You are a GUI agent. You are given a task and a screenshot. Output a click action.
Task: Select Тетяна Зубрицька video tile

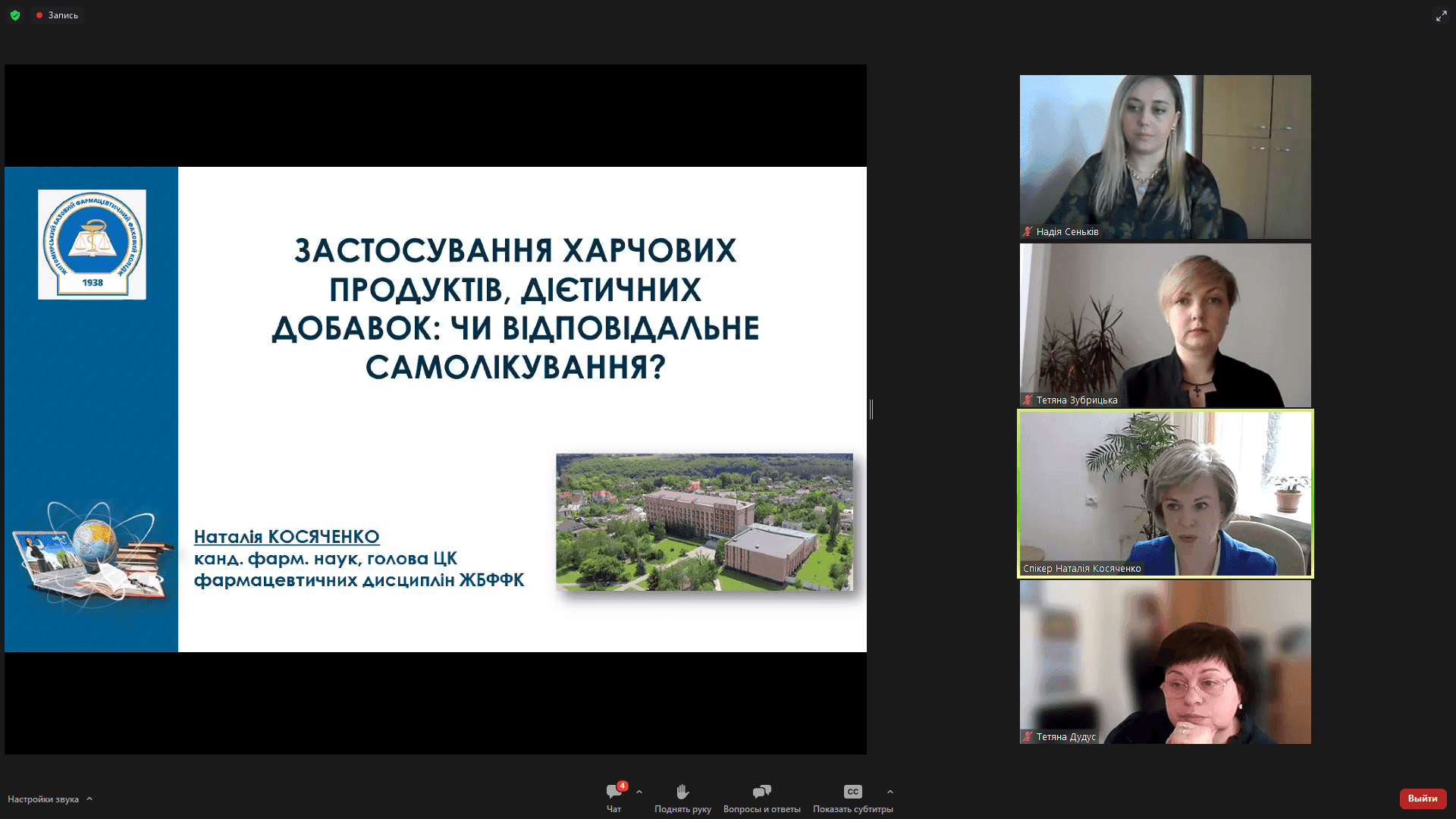coord(1165,325)
